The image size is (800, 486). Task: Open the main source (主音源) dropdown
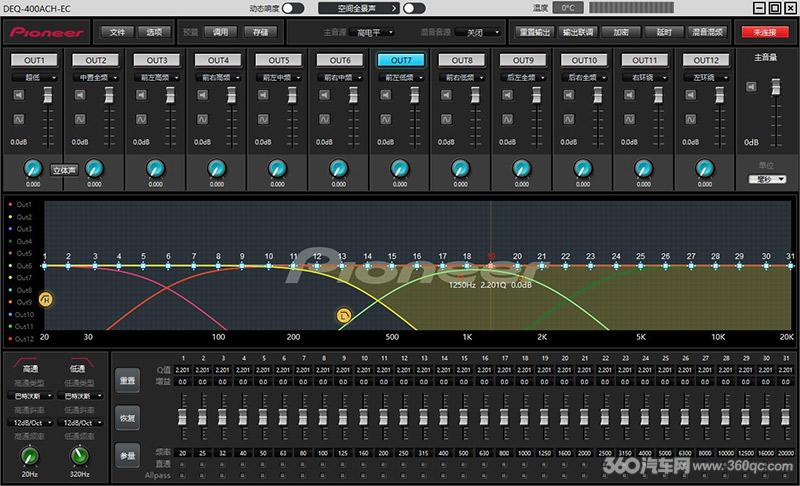371,33
